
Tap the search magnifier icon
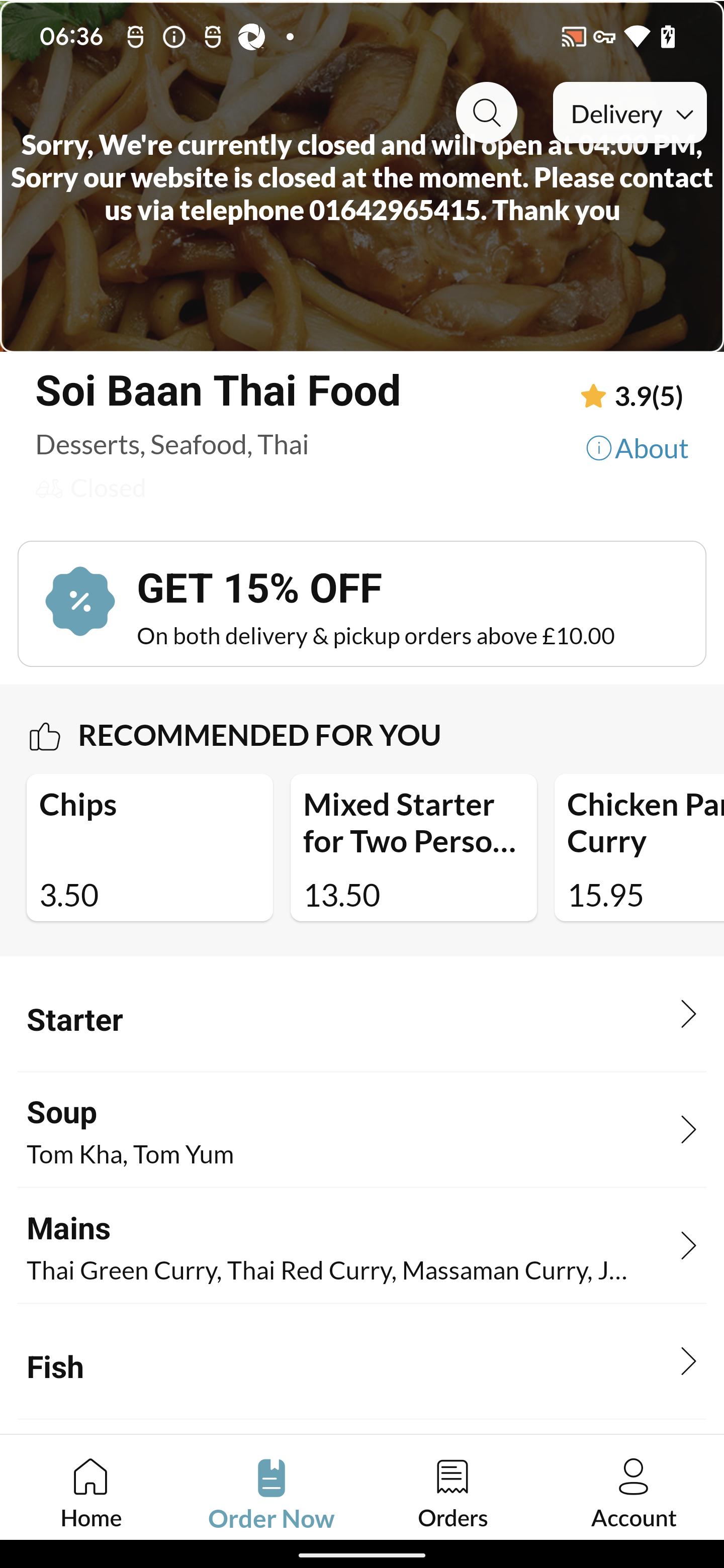(487, 113)
